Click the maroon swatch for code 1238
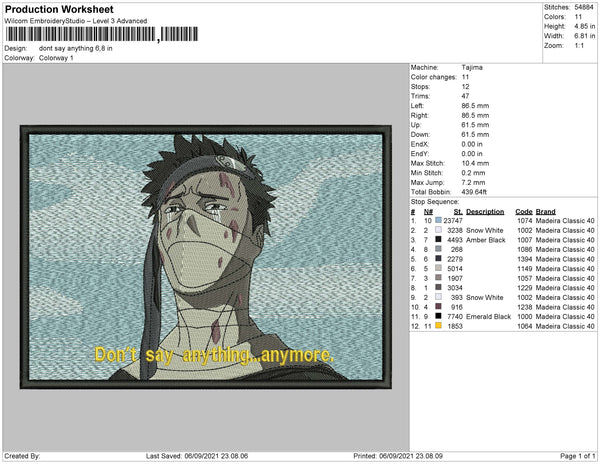Viewport: 600px width, 464px height. [x=439, y=306]
